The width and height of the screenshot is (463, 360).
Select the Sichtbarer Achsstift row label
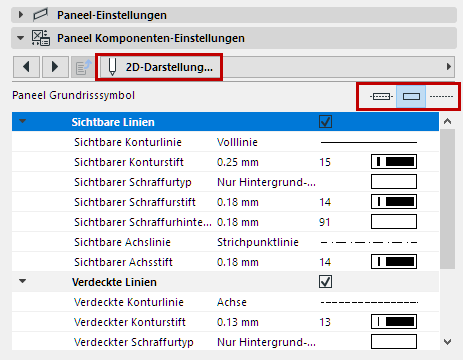[123, 262]
